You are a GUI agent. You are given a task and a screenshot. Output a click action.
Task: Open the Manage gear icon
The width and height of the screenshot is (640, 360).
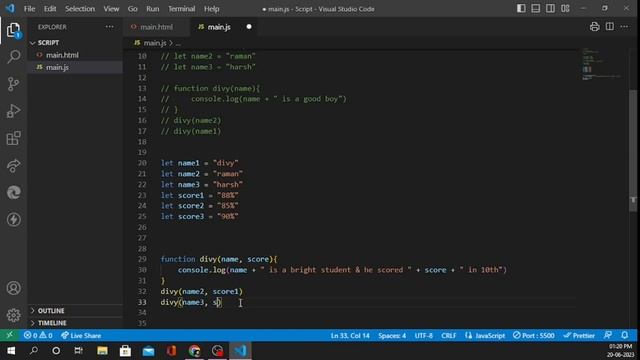point(13,315)
